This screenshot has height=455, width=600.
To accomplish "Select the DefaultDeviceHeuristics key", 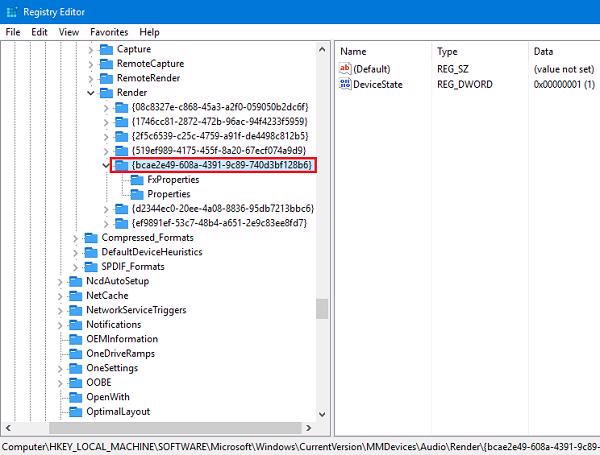I will pyautogui.click(x=151, y=252).
